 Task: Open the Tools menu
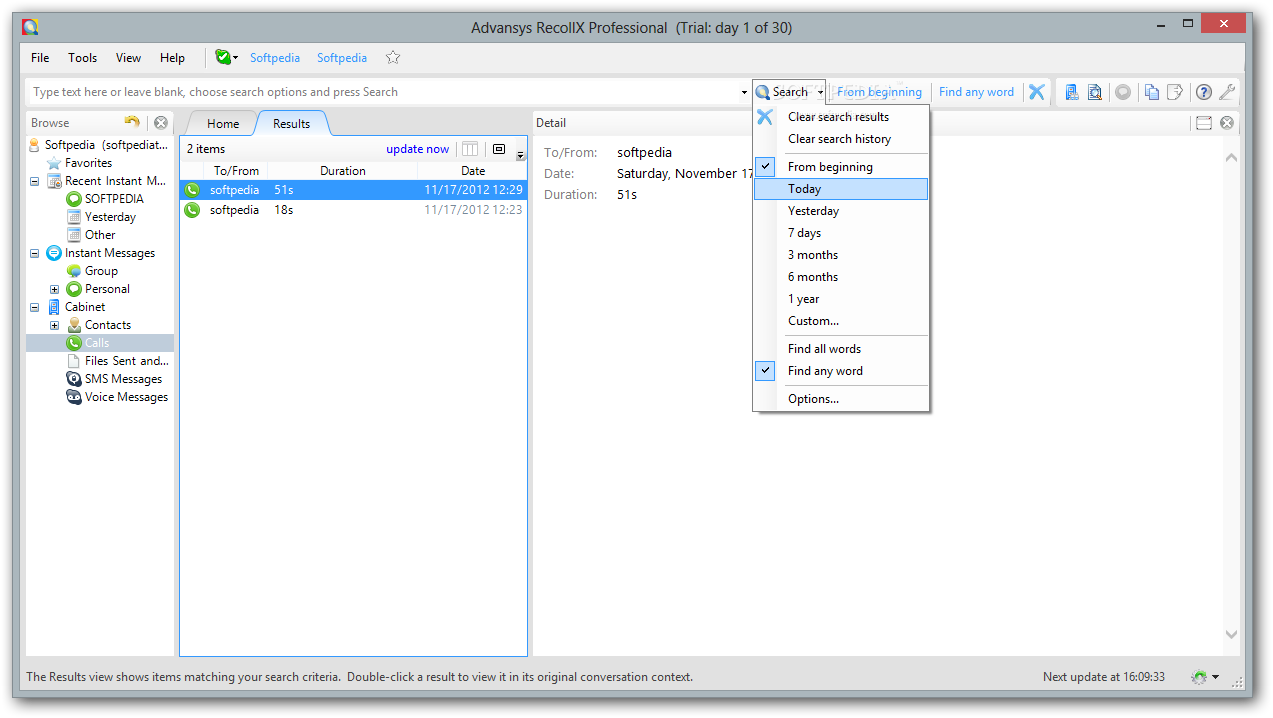(83, 58)
